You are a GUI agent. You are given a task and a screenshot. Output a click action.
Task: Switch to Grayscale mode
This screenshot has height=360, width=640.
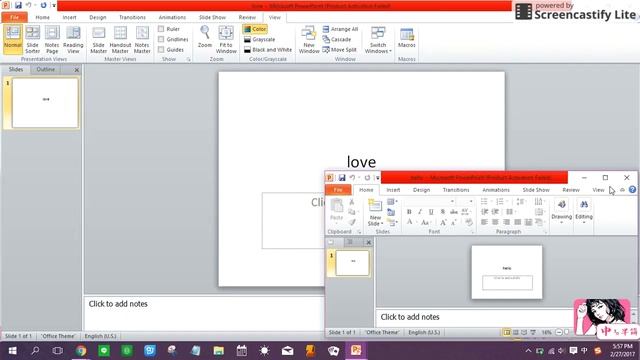(x=259, y=39)
